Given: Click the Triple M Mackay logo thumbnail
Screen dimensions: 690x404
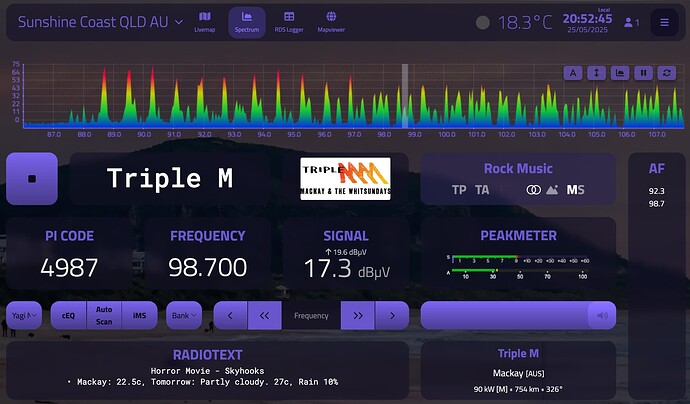Looking at the screenshot, I should [x=345, y=179].
